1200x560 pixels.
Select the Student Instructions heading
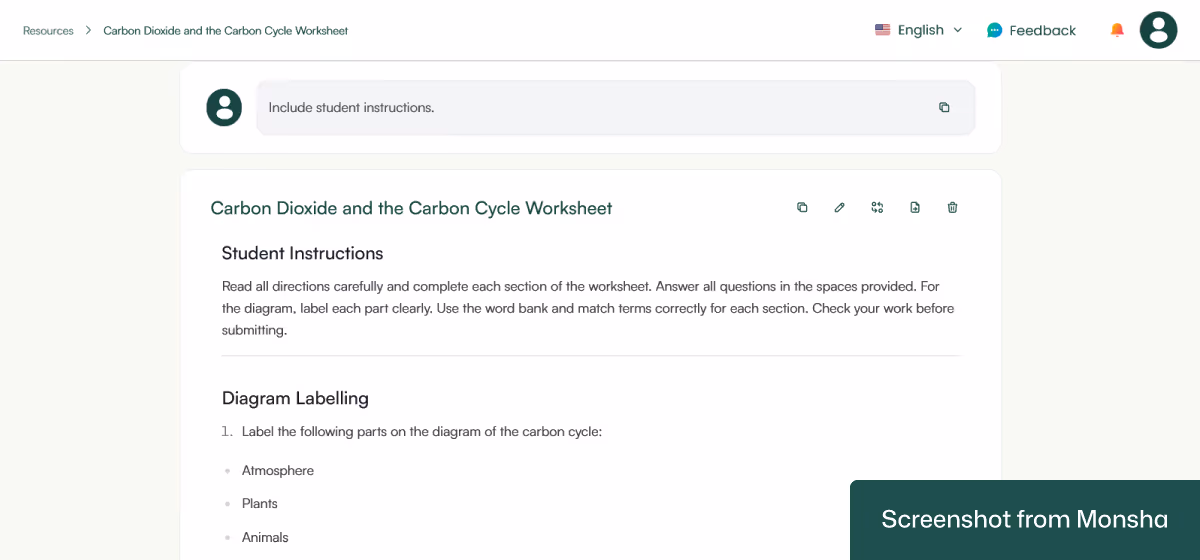pyautogui.click(x=302, y=253)
